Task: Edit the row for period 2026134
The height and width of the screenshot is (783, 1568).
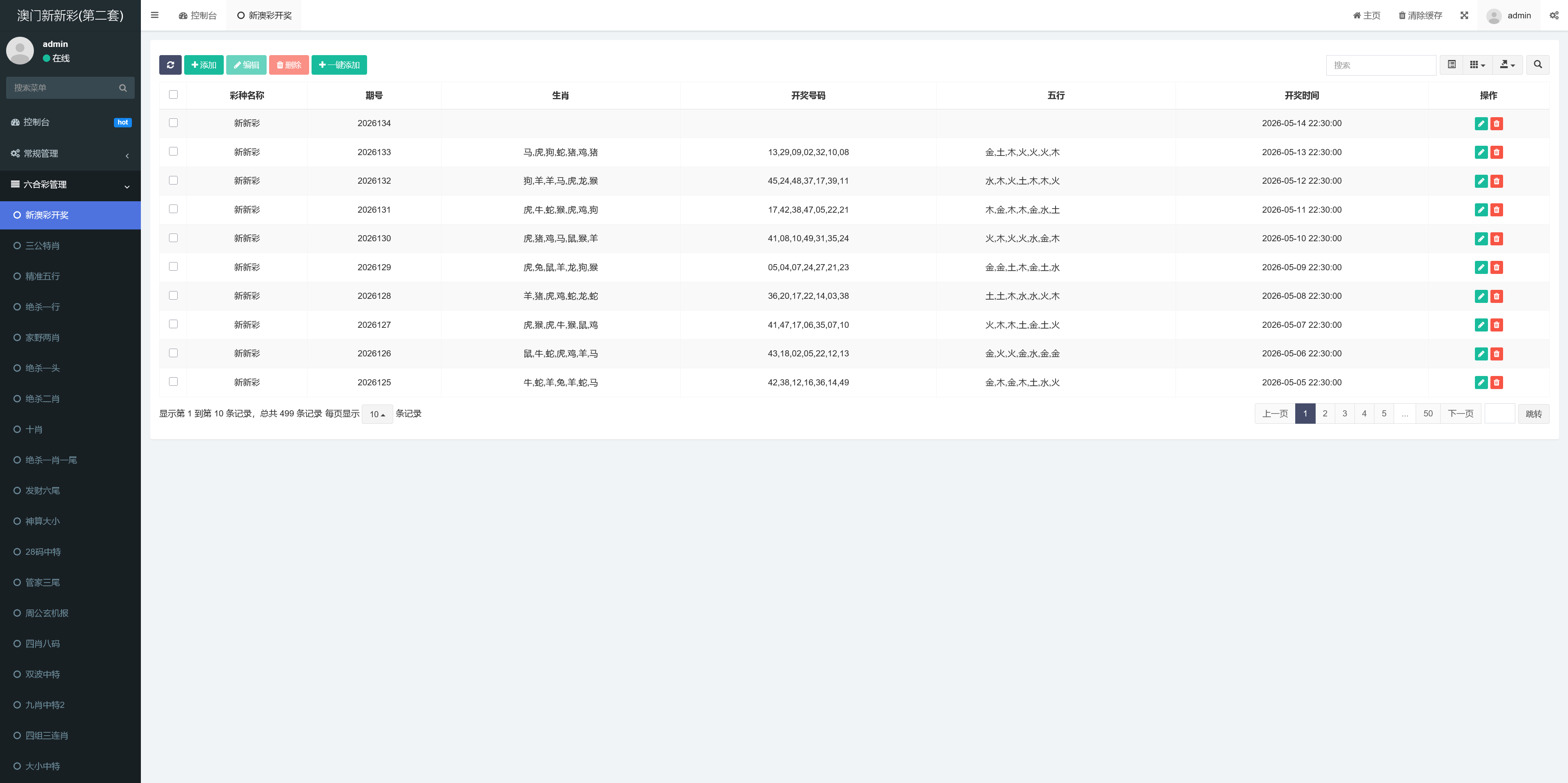Action: coord(1481,124)
